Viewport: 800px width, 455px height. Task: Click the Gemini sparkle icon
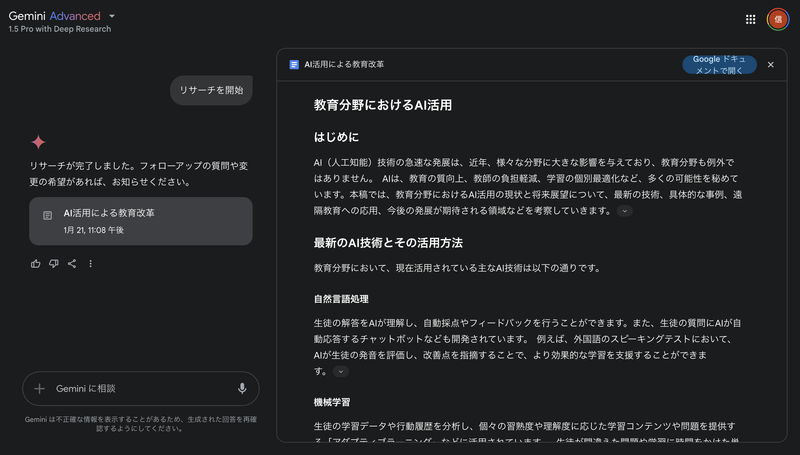point(38,142)
